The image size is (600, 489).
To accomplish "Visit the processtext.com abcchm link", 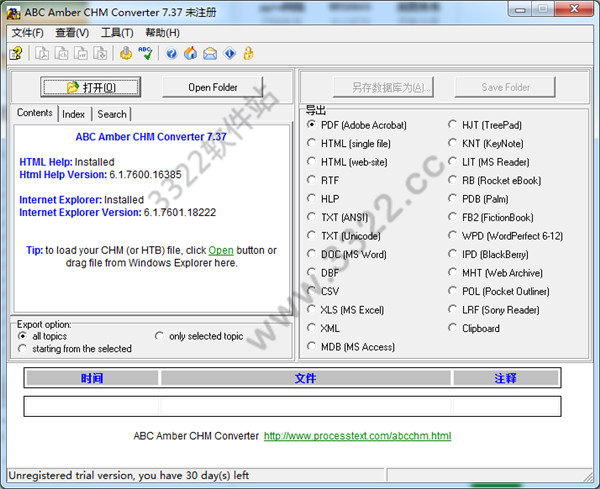I will 357,436.
